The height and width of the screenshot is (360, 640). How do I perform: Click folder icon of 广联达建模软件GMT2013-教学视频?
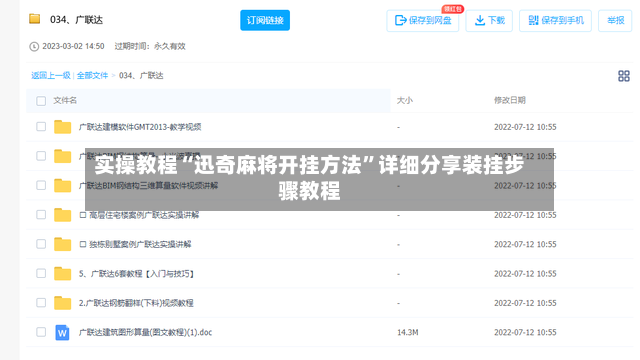pyautogui.click(x=62, y=127)
